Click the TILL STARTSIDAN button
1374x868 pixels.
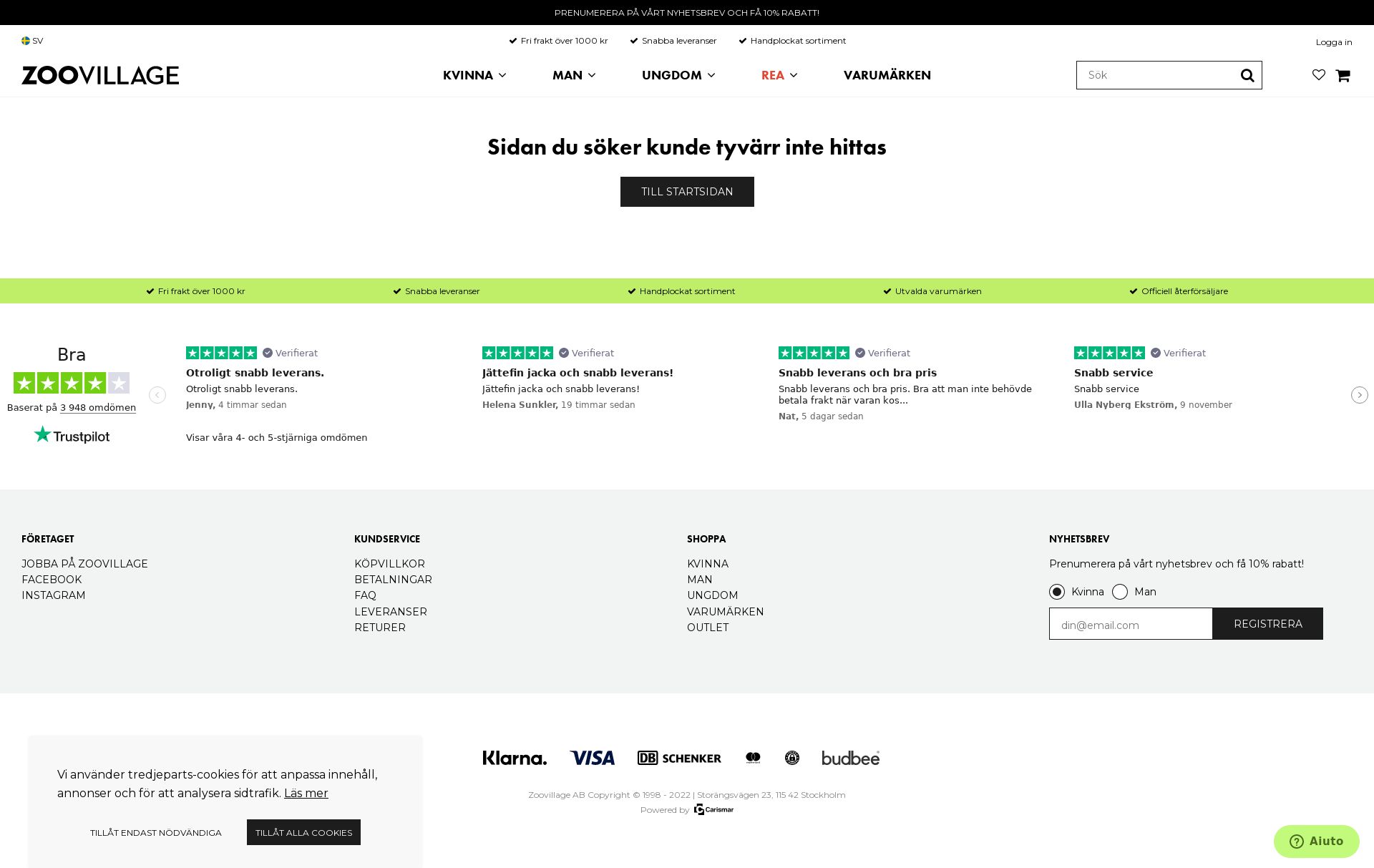tap(687, 192)
